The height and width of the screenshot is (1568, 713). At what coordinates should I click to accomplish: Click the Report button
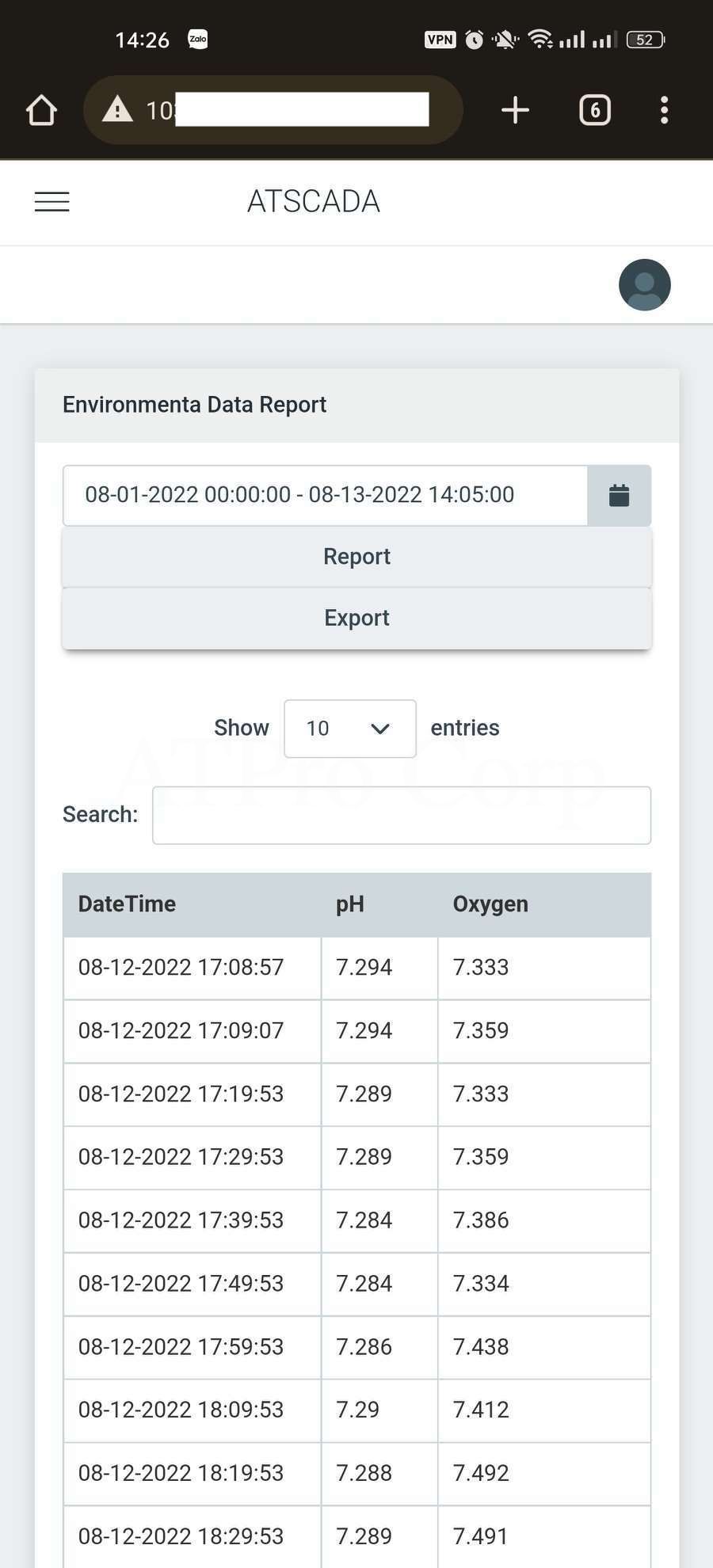(x=356, y=557)
